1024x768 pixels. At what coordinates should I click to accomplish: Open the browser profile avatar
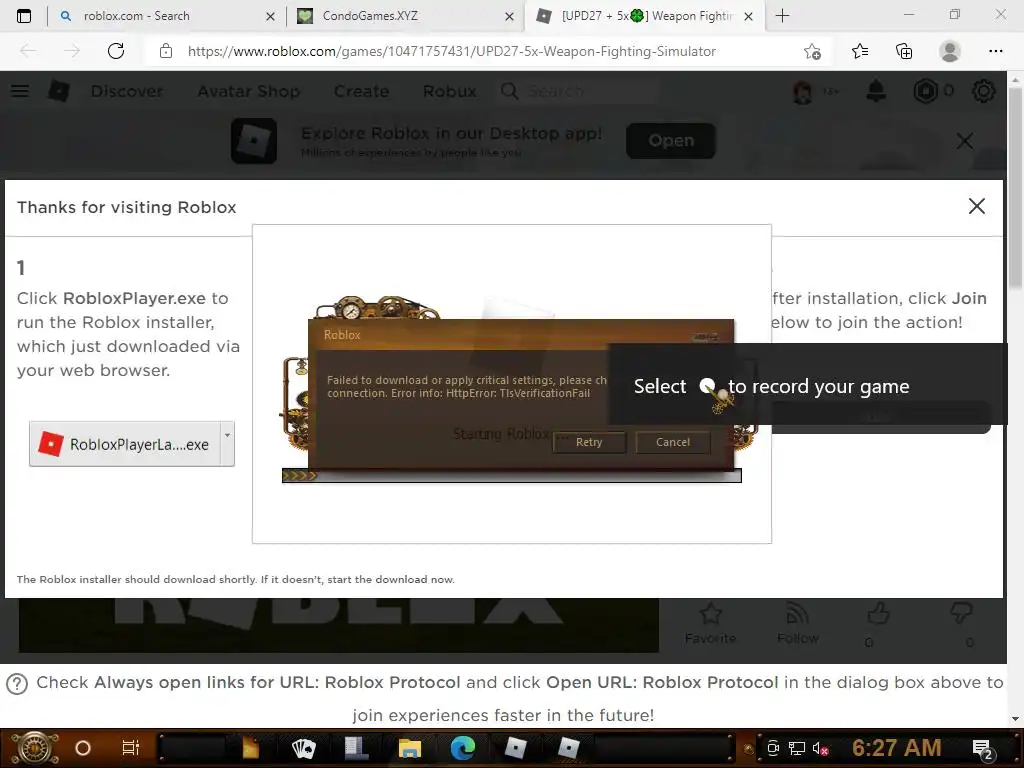[950, 51]
